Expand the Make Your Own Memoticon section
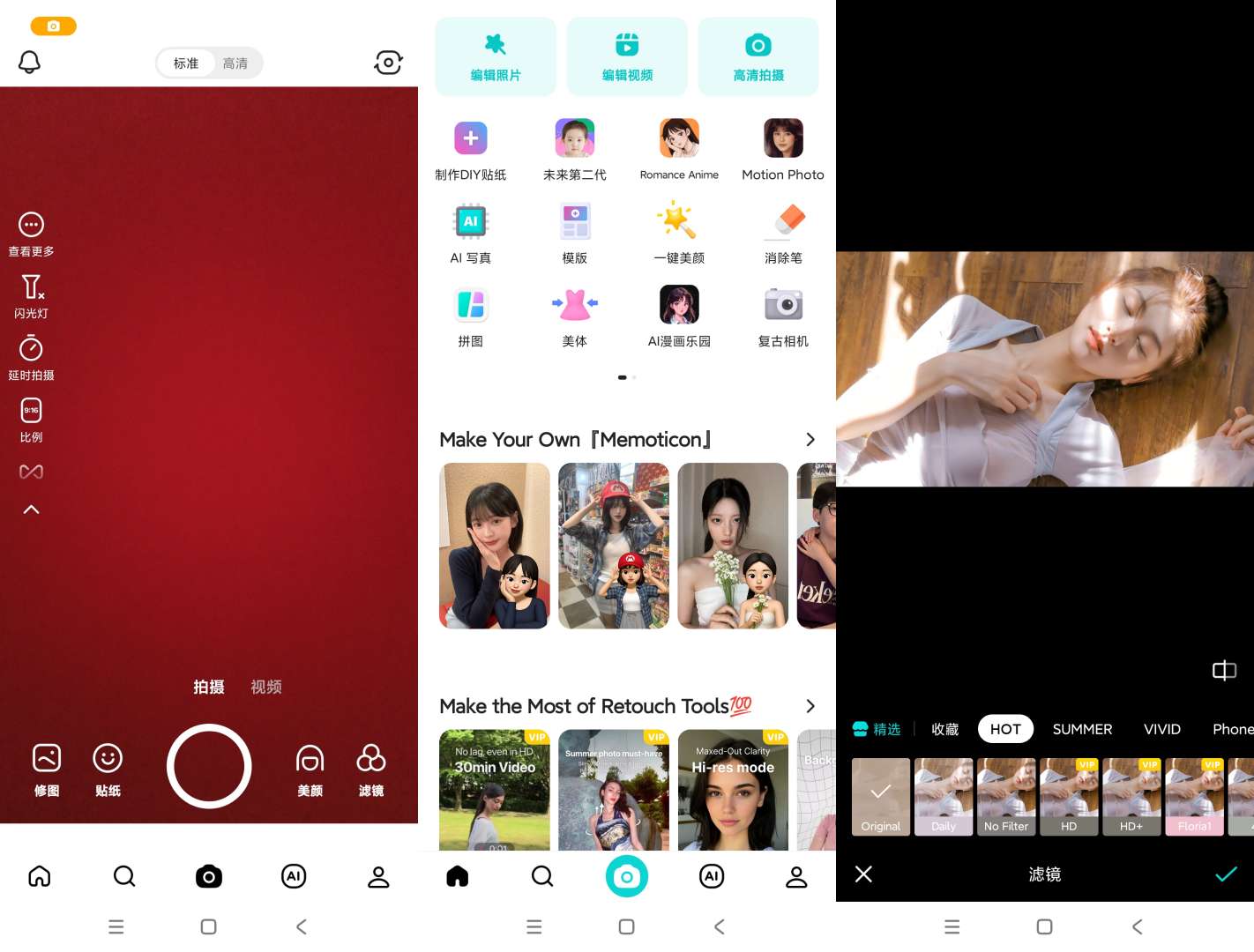This screenshot has height=952, width=1254. [810, 439]
